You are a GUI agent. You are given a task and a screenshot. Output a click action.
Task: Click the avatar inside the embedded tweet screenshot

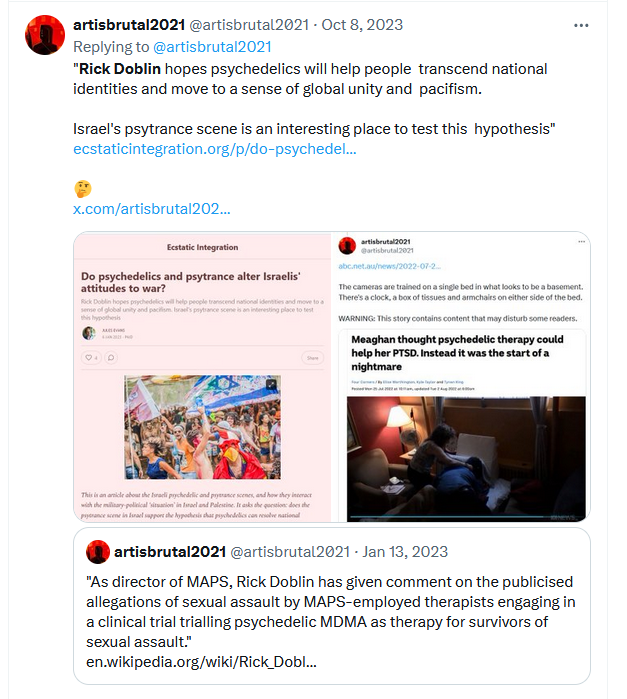(347, 246)
